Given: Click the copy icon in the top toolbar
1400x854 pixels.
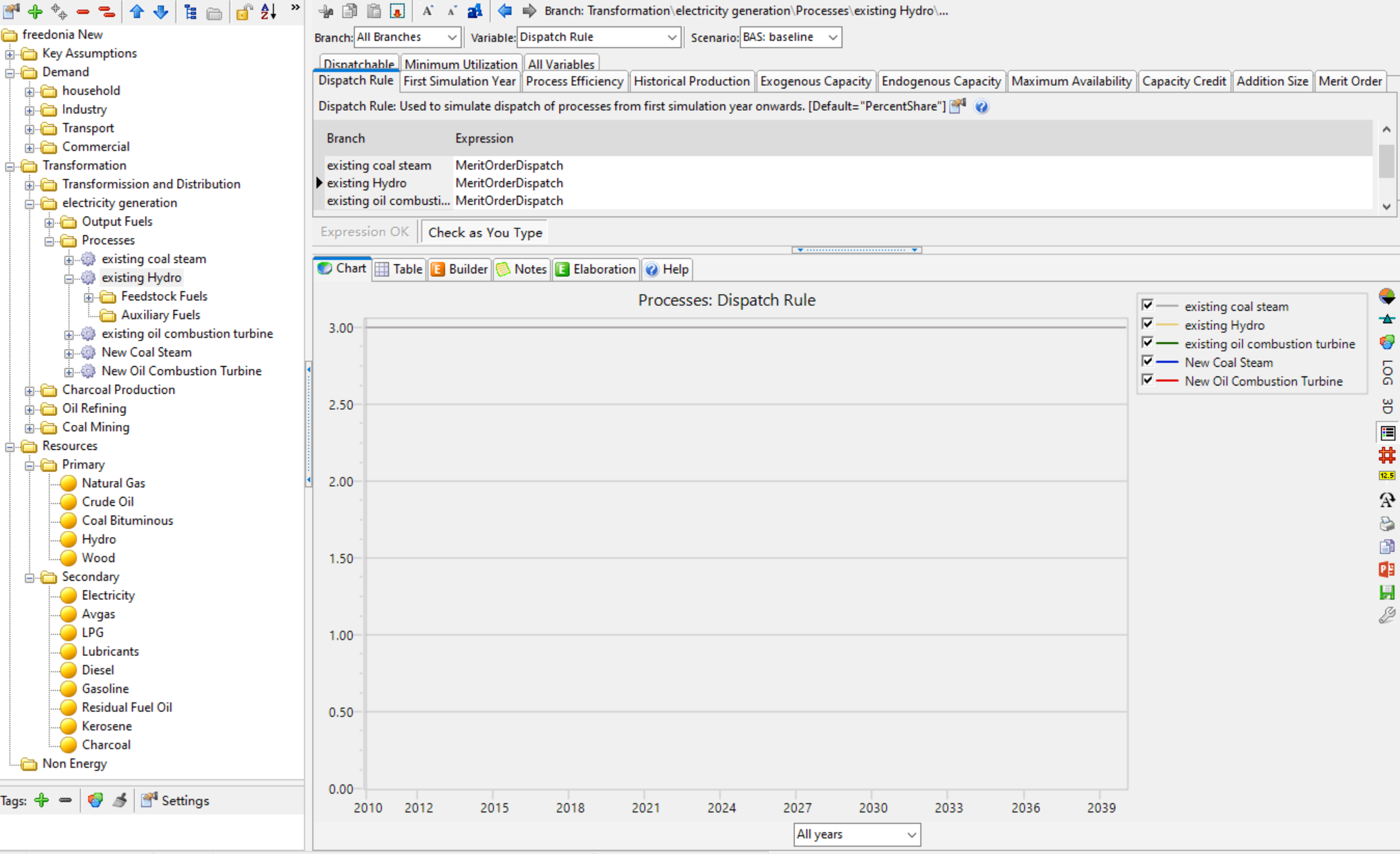Looking at the screenshot, I should (x=350, y=10).
